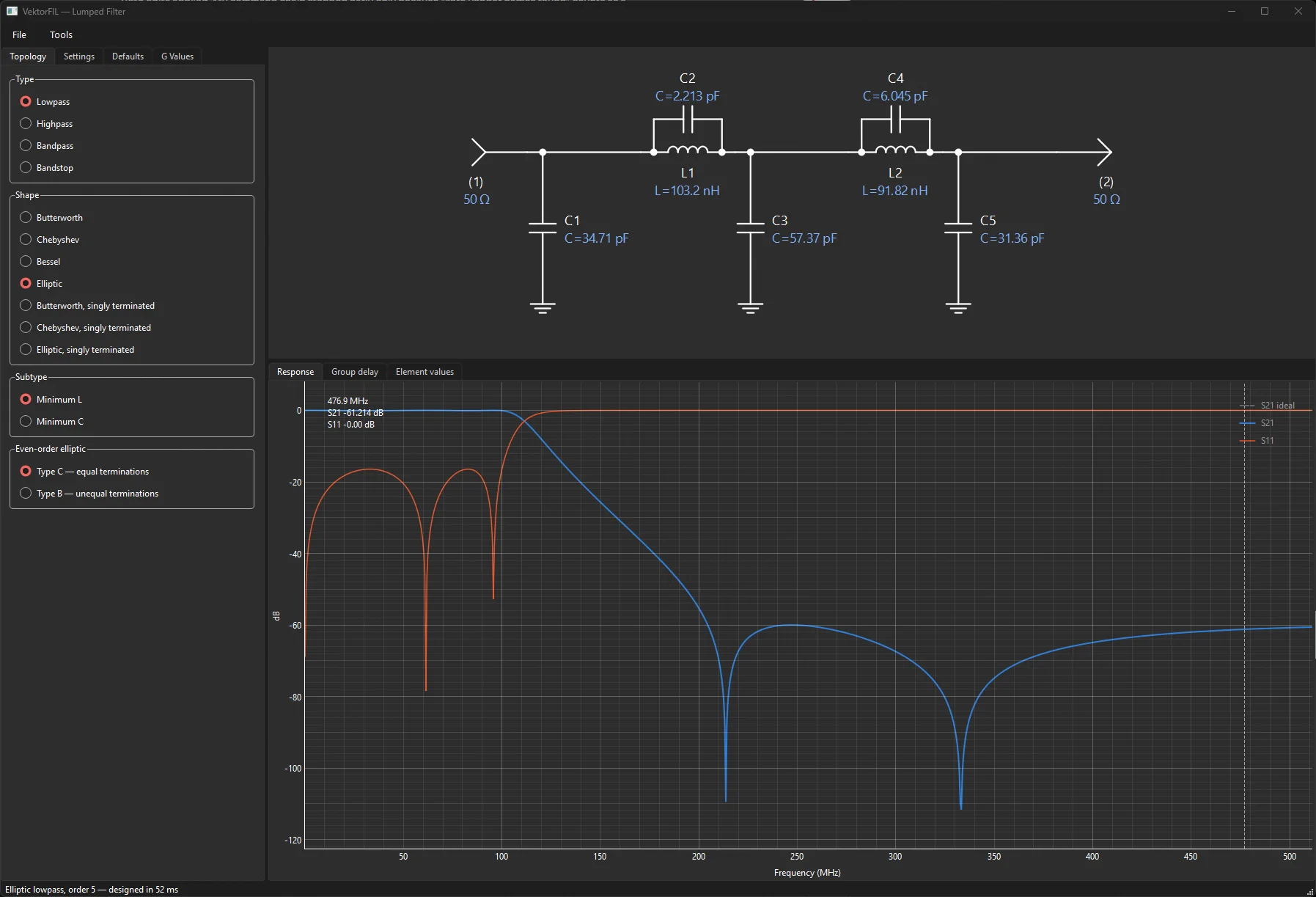This screenshot has width=1316, height=897.
Task: Click the port 1 input arrow
Action: (479, 152)
